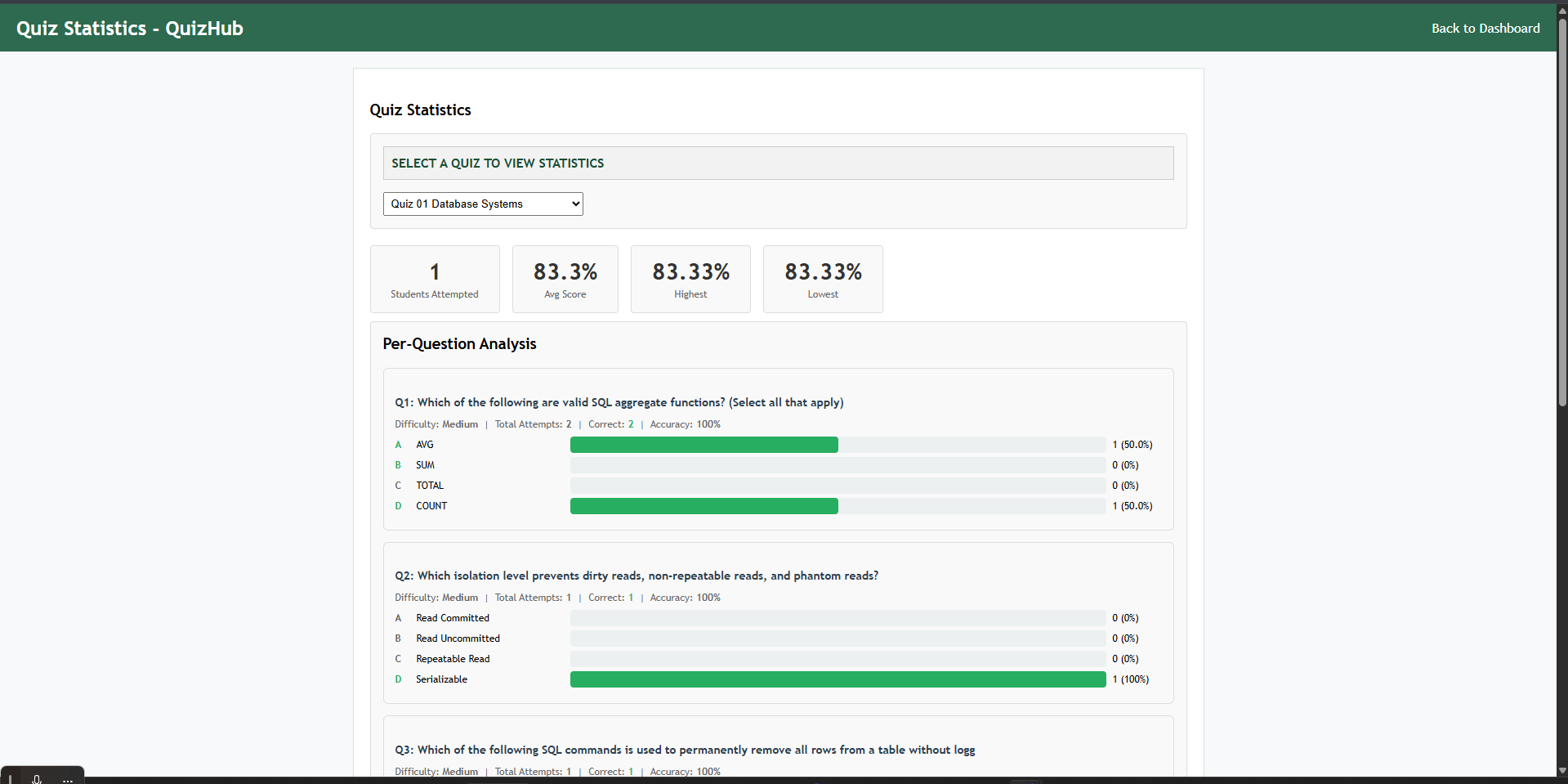Click the "0 (0%)" count beside SUM

pyautogui.click(x=1125, y=465)
